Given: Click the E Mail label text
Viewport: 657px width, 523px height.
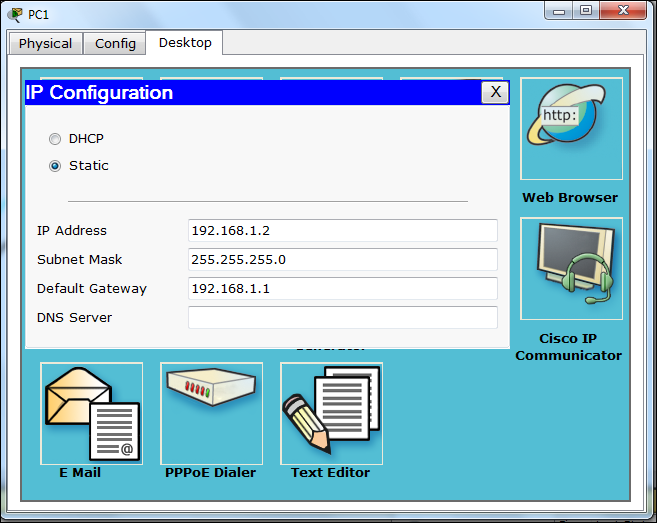Looking at the screenshot, I should (80, 473).
